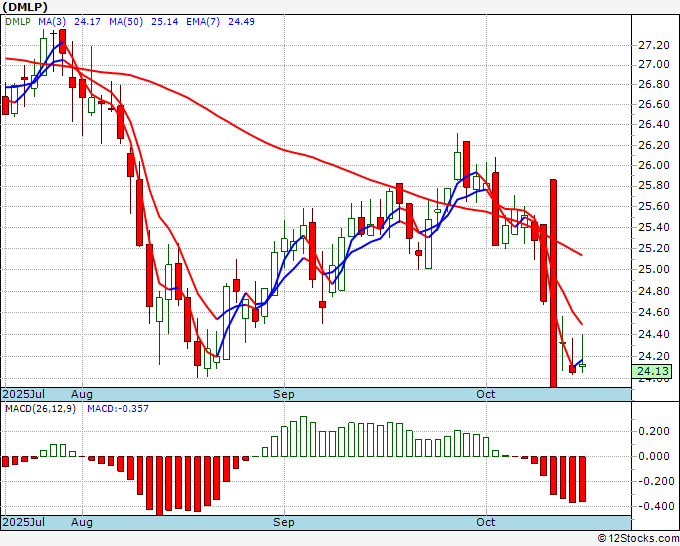
Task: Click 2025Jul on the MACD timeline
Action: point(23,522)
